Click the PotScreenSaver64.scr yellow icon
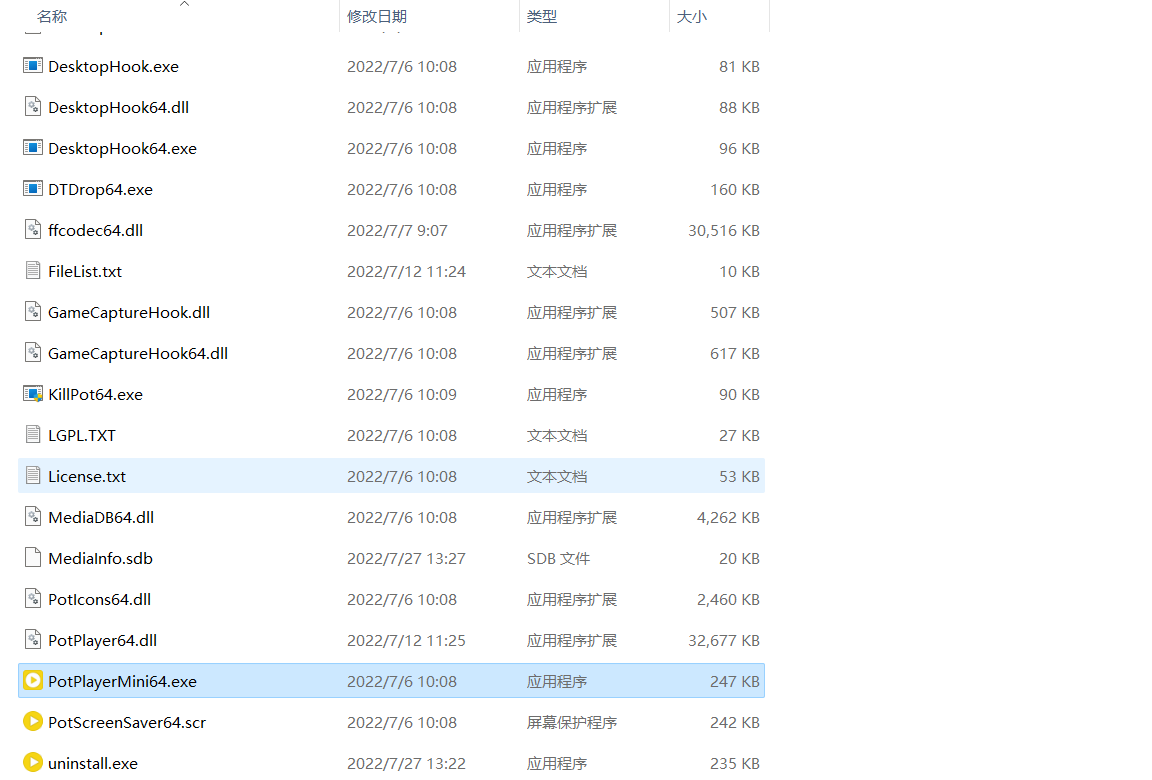Image resolution: width=1152 pixels, height=780 pixels. click(x=32, y=722)
